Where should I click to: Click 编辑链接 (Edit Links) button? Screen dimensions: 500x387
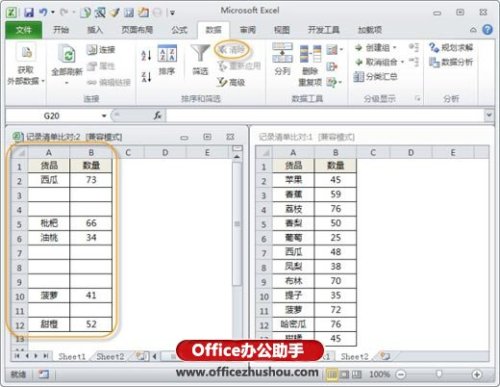pyautogui.click(x=109, y=82)
